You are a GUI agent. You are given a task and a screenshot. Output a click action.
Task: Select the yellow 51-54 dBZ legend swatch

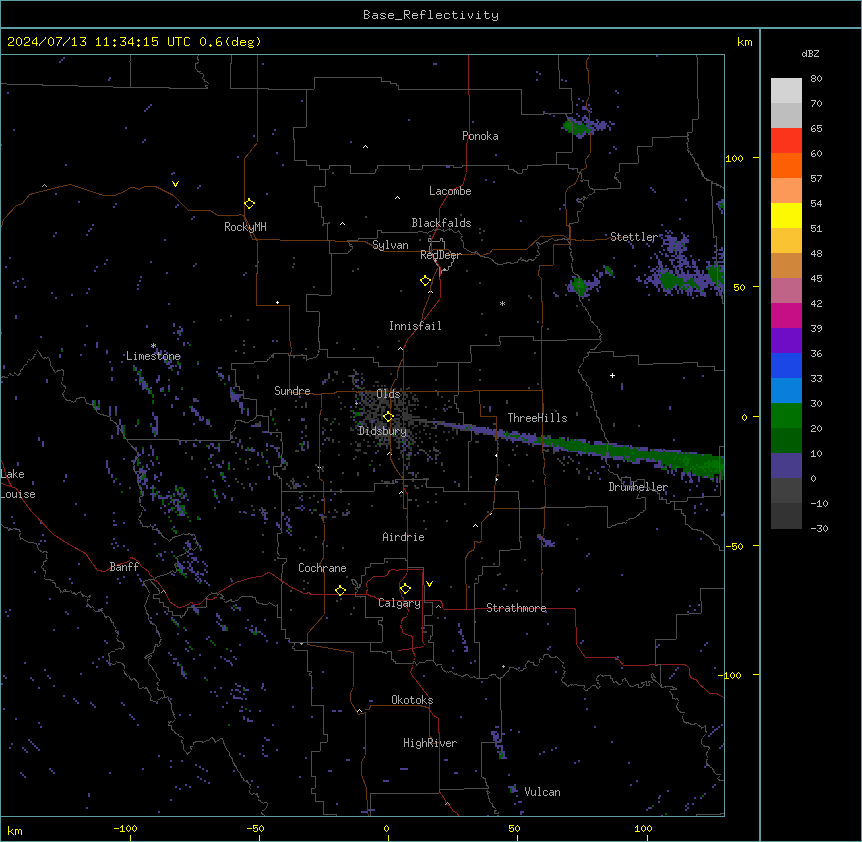pos(786,215)
